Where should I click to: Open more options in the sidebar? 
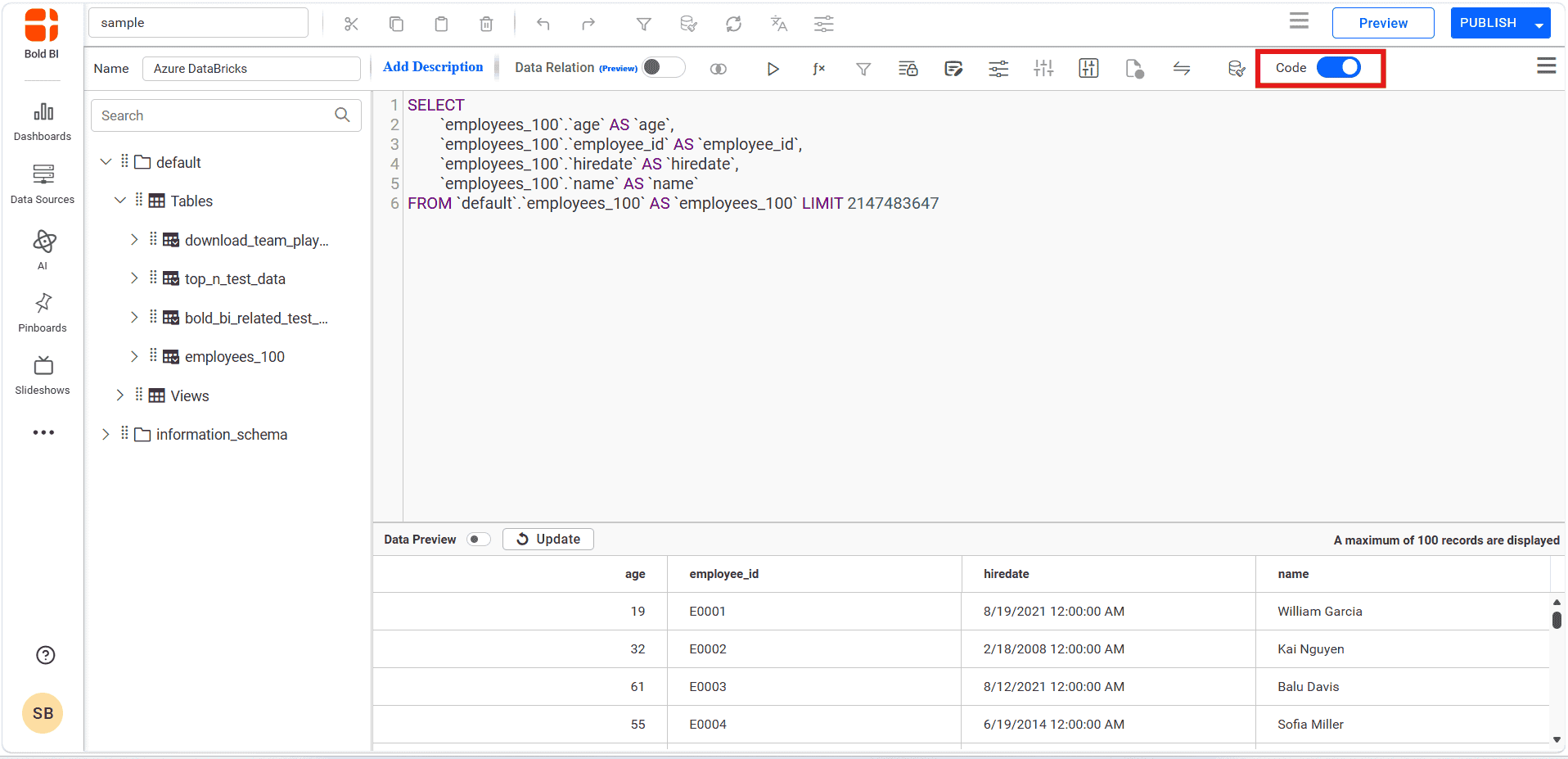(x=43, y=432)
